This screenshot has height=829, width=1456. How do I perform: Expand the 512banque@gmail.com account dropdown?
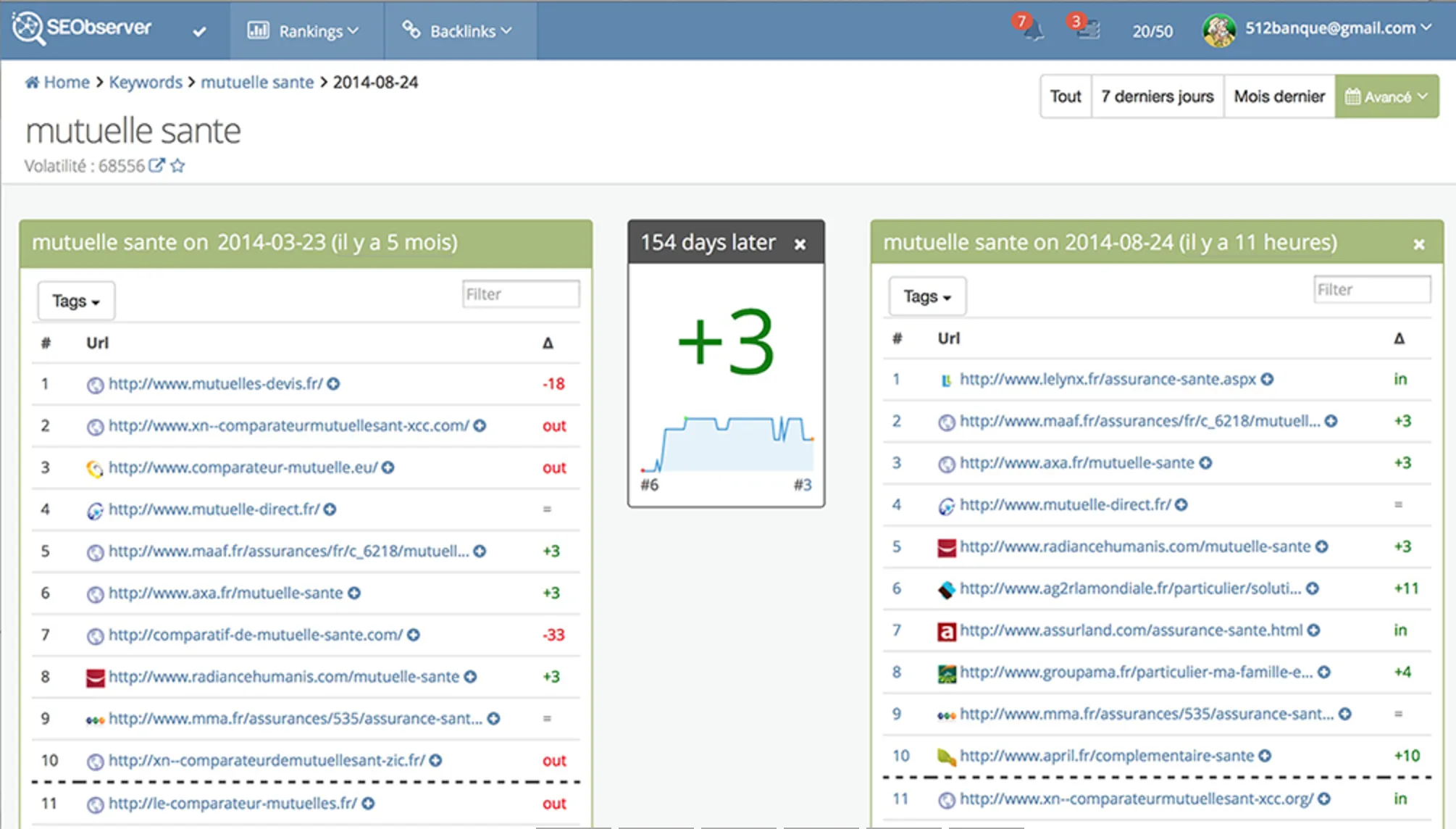pos(1337,28)
